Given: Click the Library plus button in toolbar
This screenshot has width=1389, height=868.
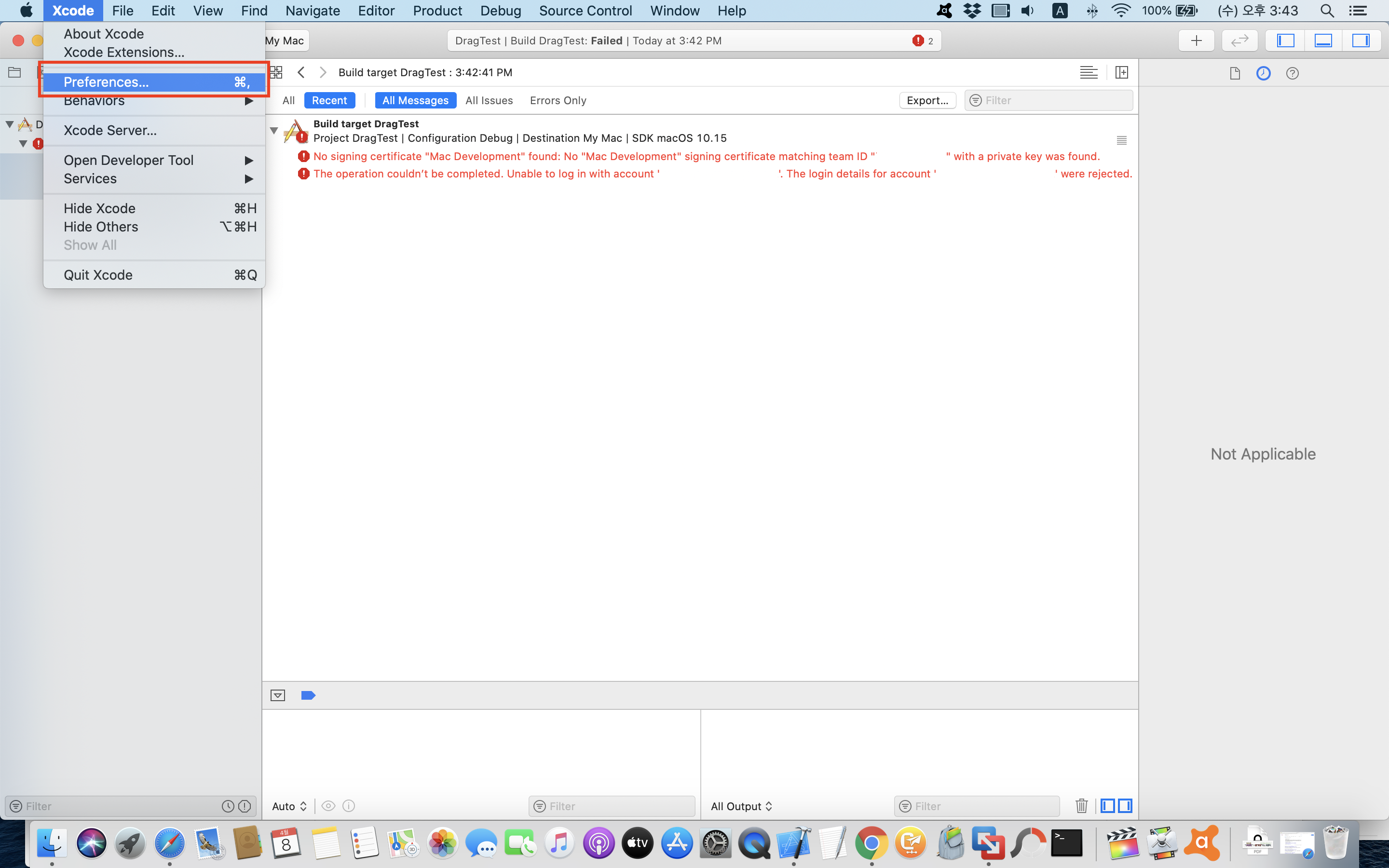Looking at the screenshot, I should click(1196, 41).
